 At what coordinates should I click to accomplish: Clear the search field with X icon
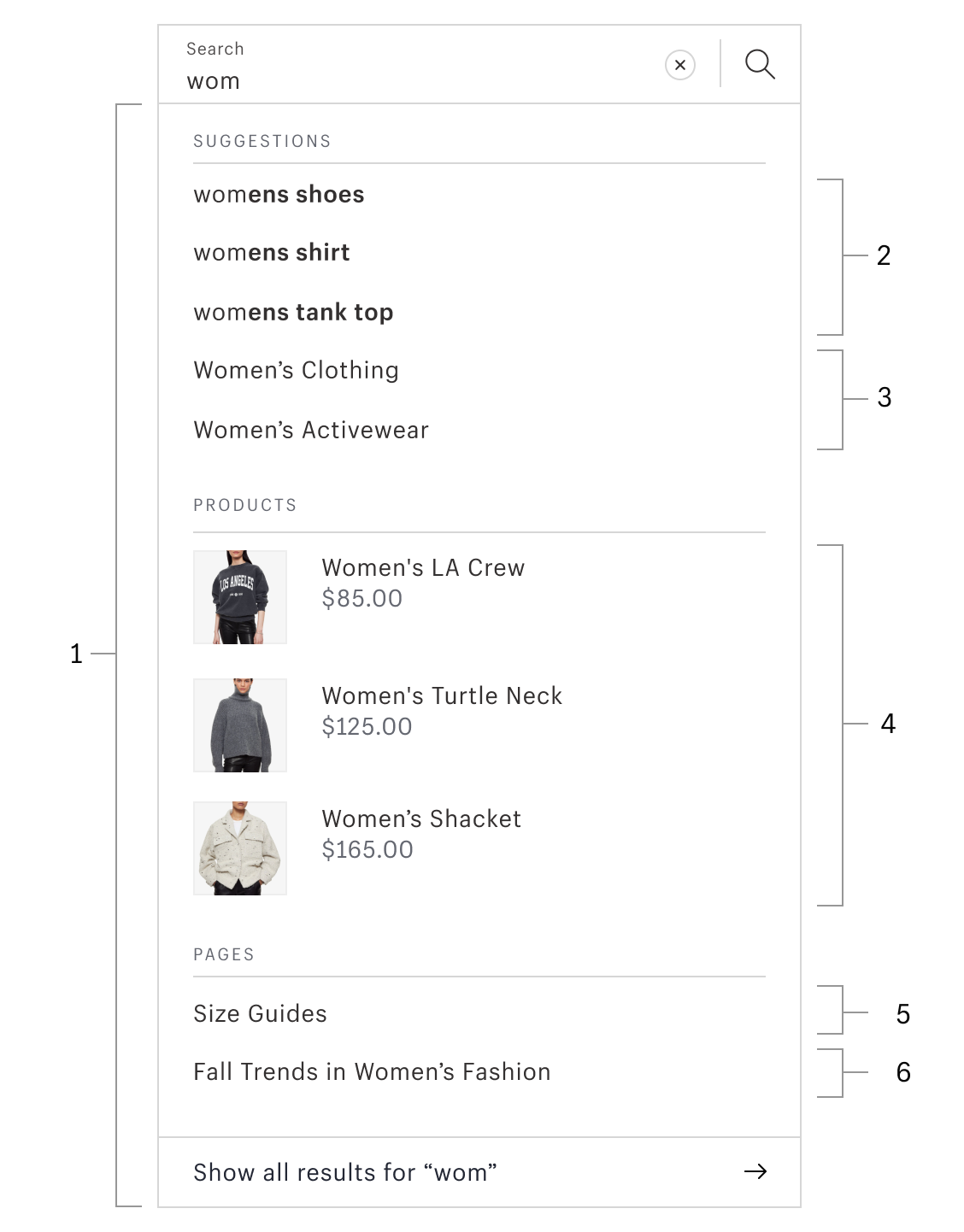(680, 65)
